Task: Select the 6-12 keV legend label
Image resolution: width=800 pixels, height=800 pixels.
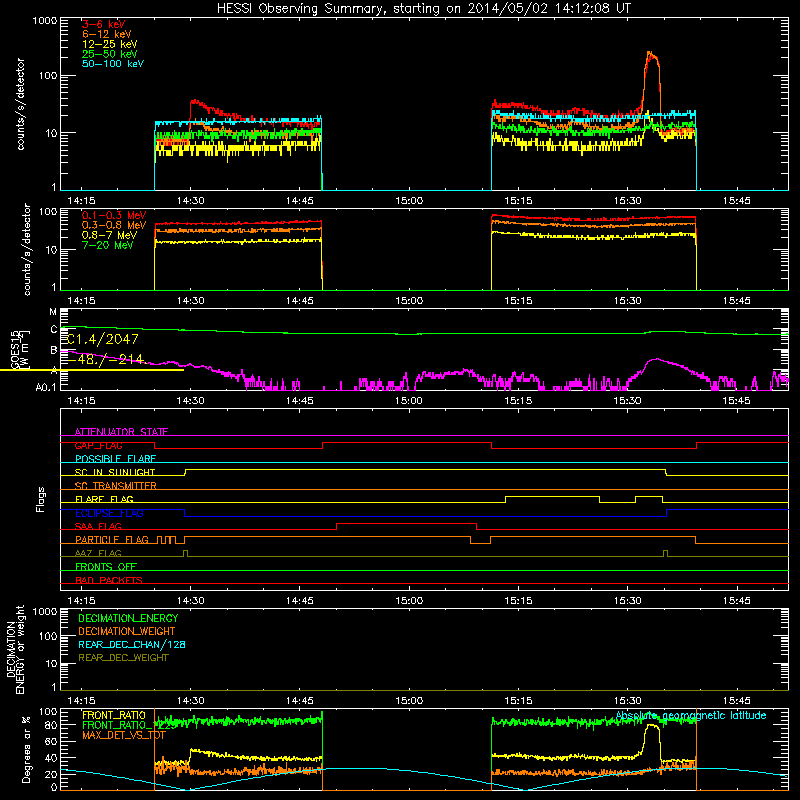Action: [106, 34]
